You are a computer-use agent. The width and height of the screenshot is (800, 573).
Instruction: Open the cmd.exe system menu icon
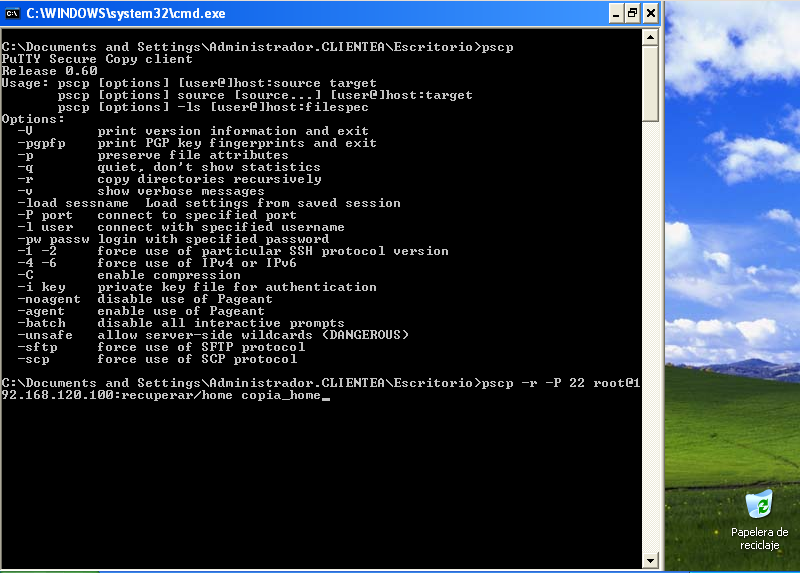click(12, 13)
